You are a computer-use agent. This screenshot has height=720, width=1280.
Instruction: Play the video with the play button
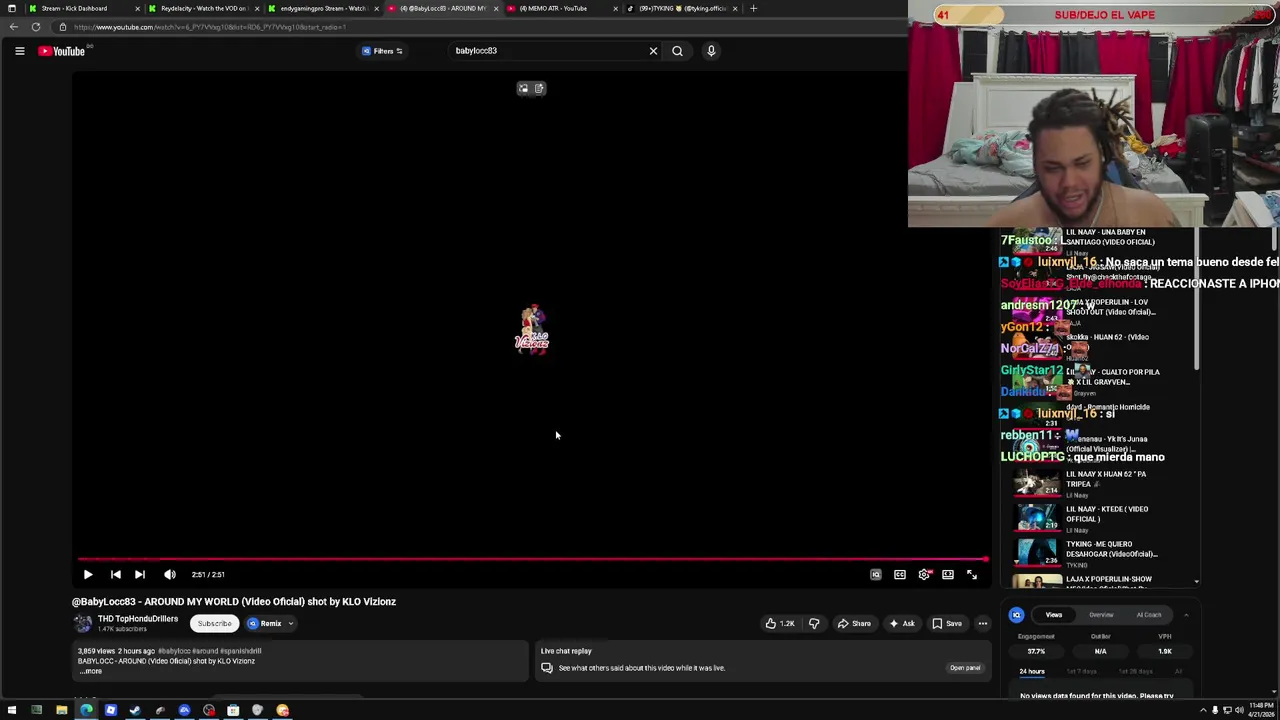88,575
